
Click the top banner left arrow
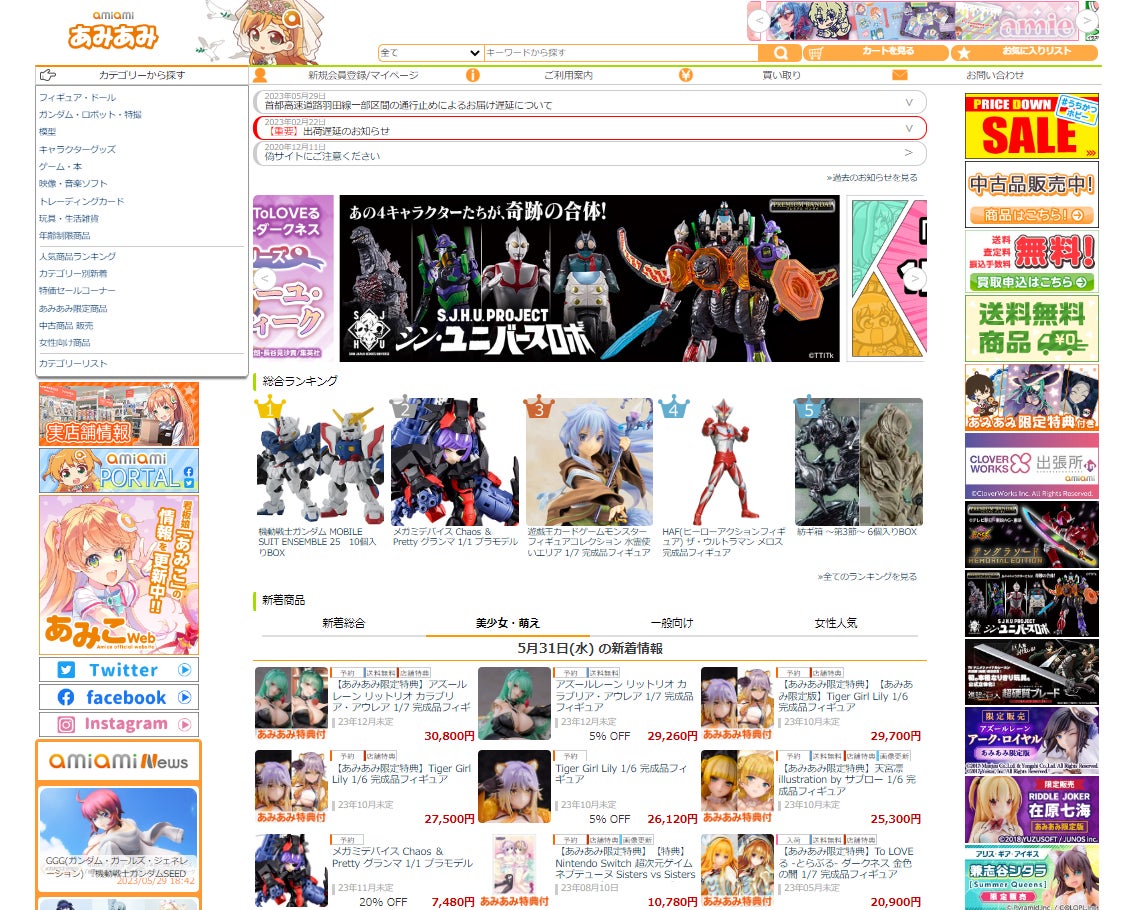[x=758, y=20]
